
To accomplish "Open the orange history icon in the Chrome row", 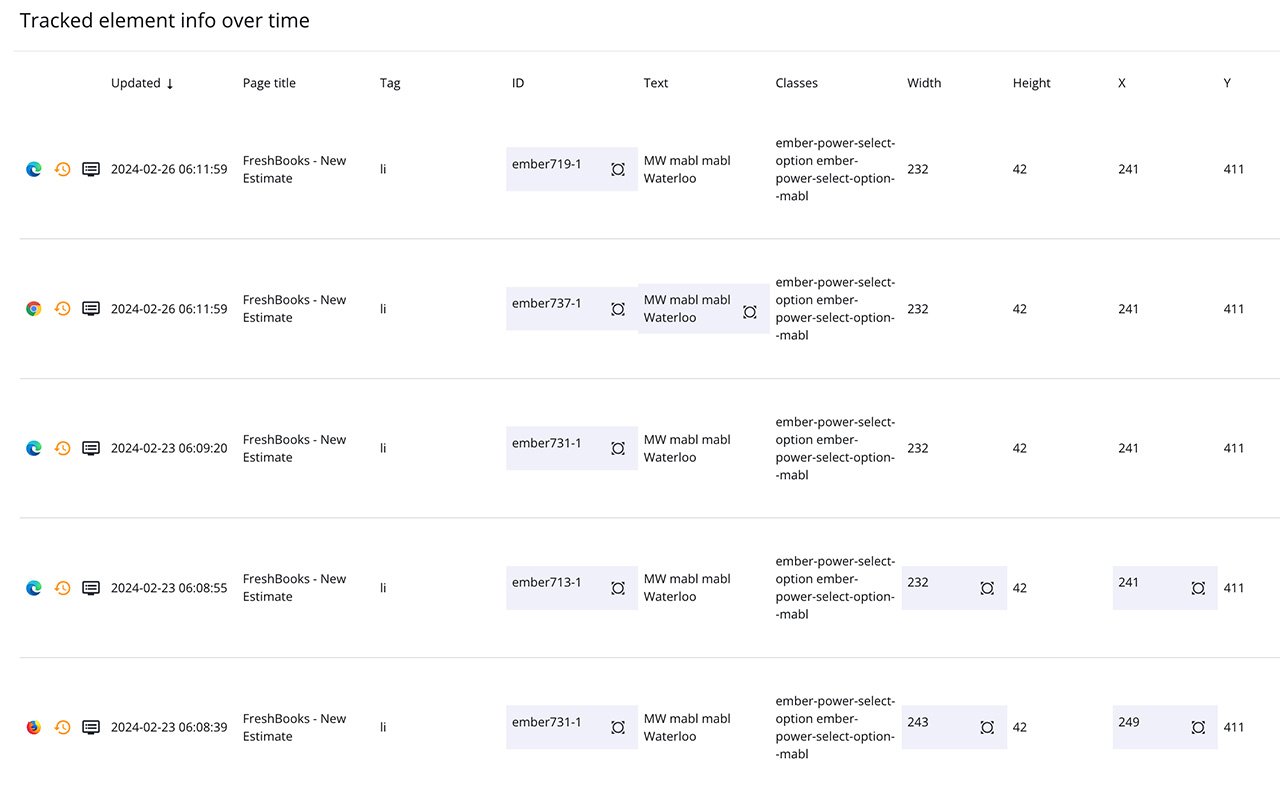I will 62,309.
